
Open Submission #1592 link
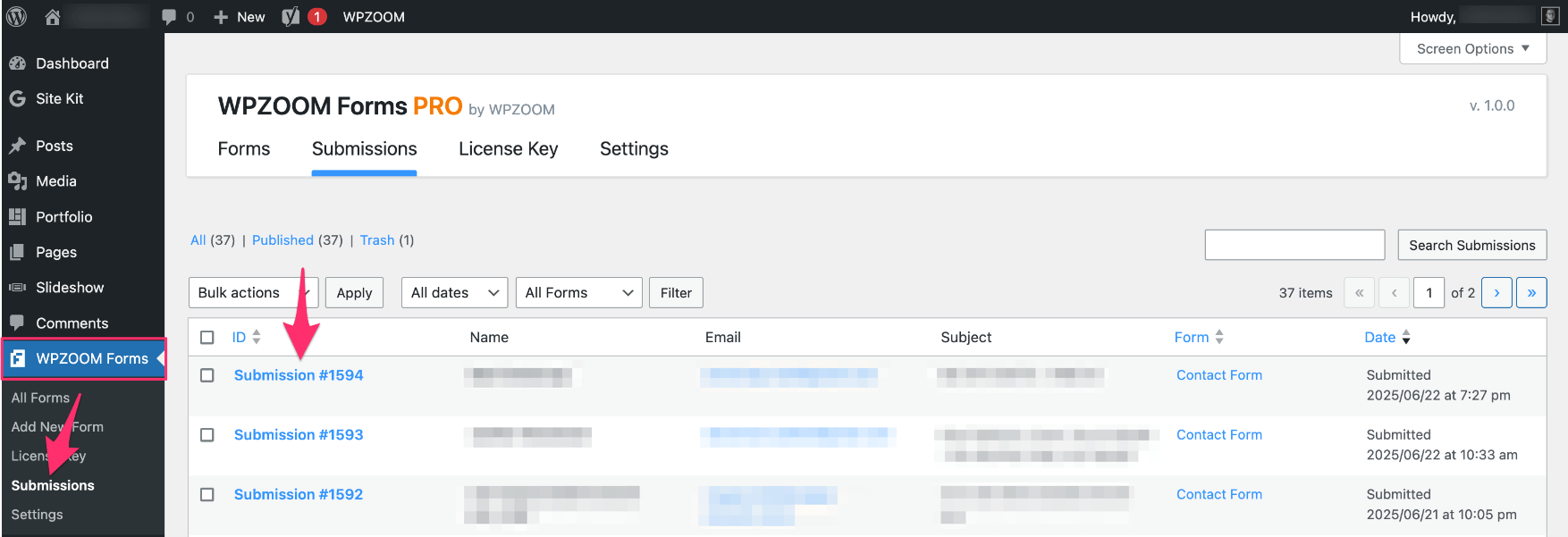point(299,494)
